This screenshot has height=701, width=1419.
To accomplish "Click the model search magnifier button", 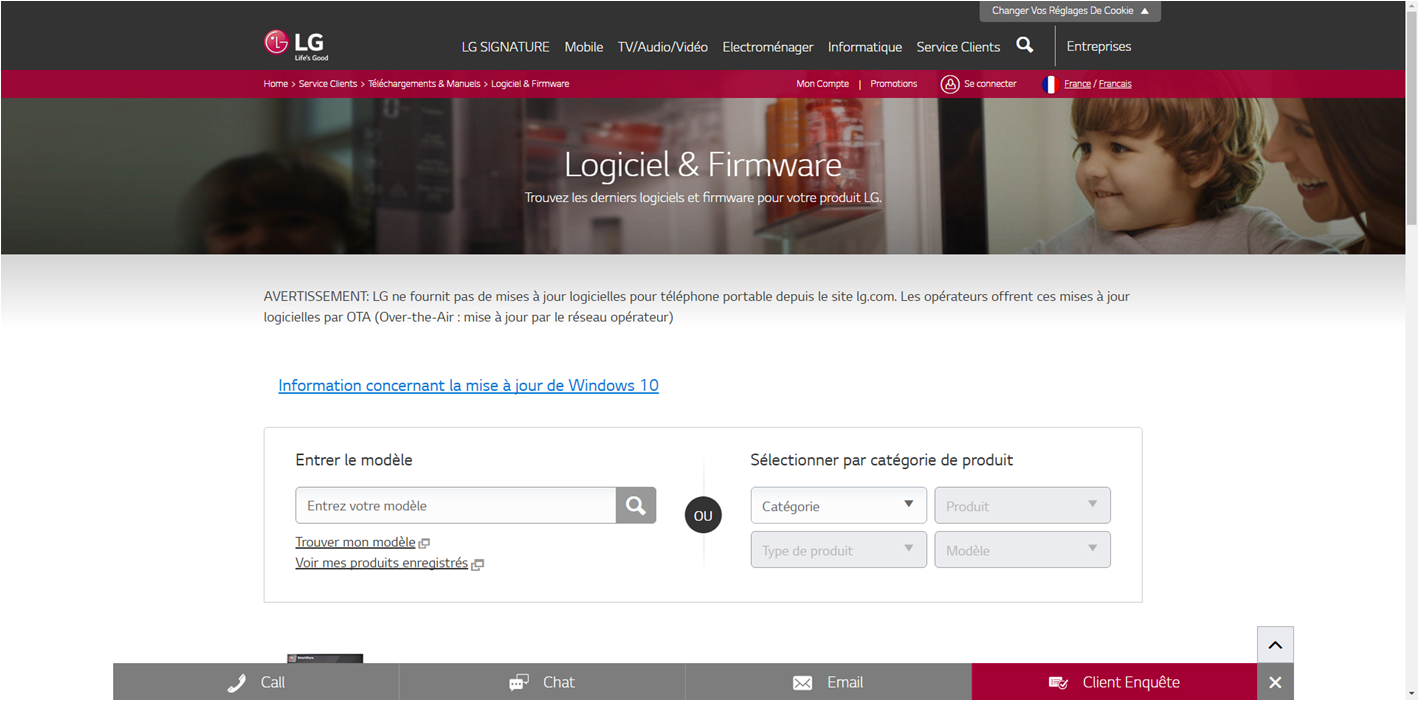I will pyautogui.click(x=636, y=505).
